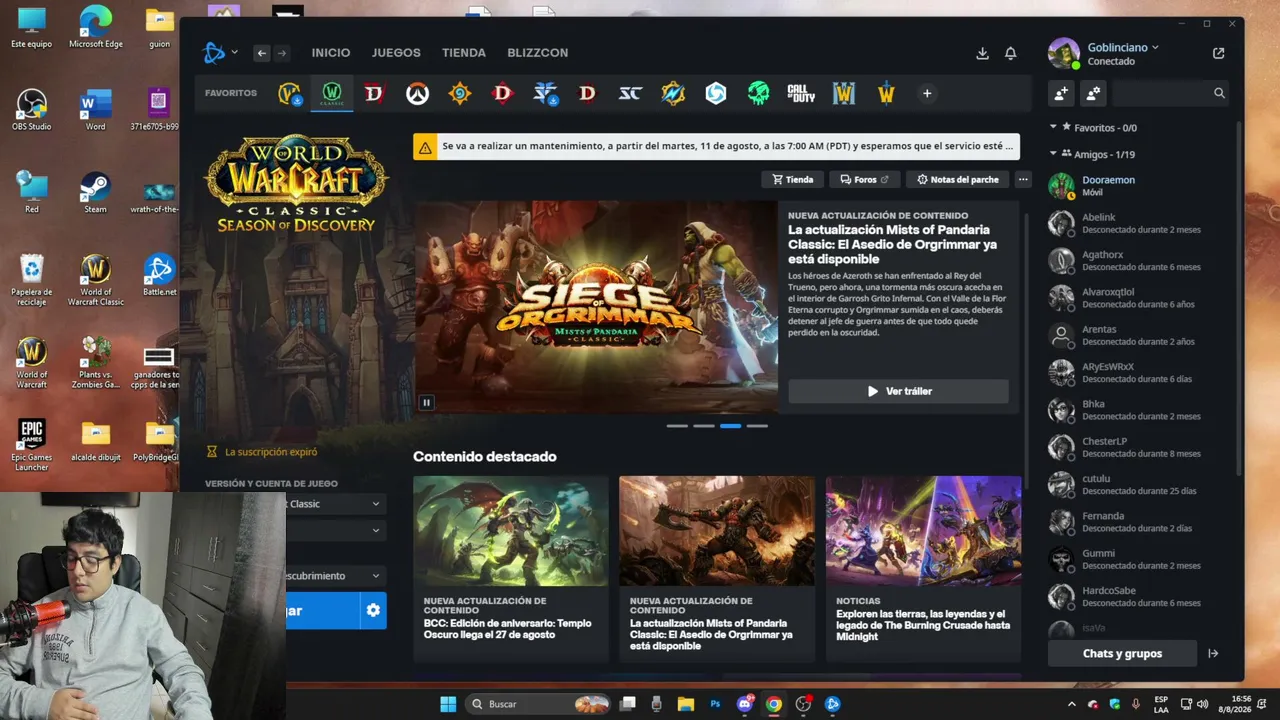Open the downloads icon in top bar
The height and width of the screenshot is (720, 1280).
[982, 53]
